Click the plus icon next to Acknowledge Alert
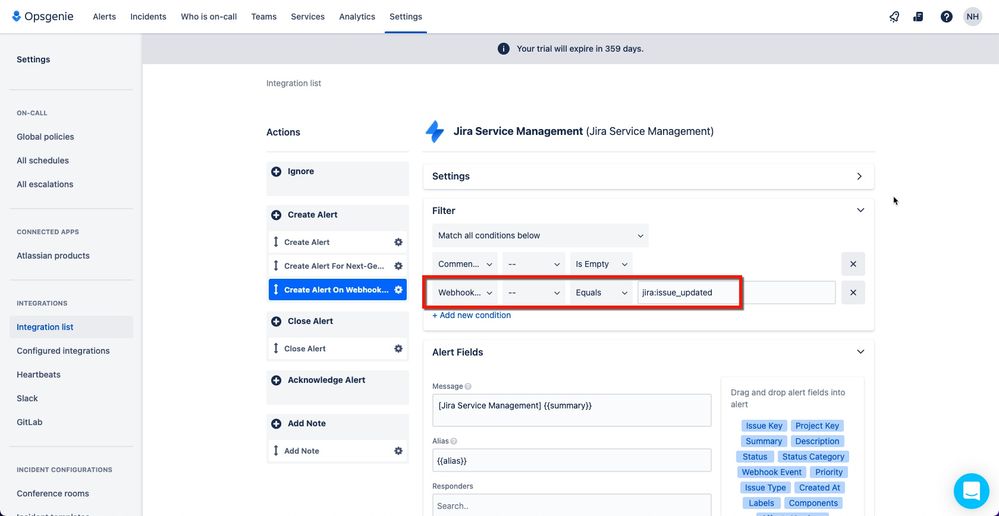This screenshot has width=999, height=516. (x=276, y=380)
